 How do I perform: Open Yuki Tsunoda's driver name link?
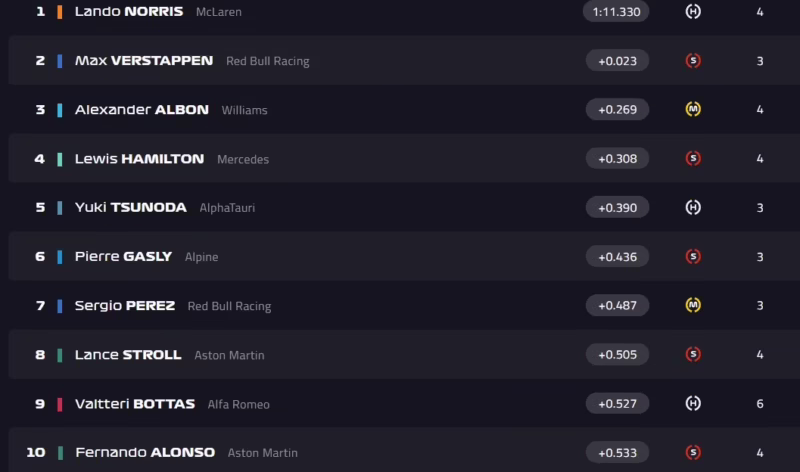click(130, 208)
